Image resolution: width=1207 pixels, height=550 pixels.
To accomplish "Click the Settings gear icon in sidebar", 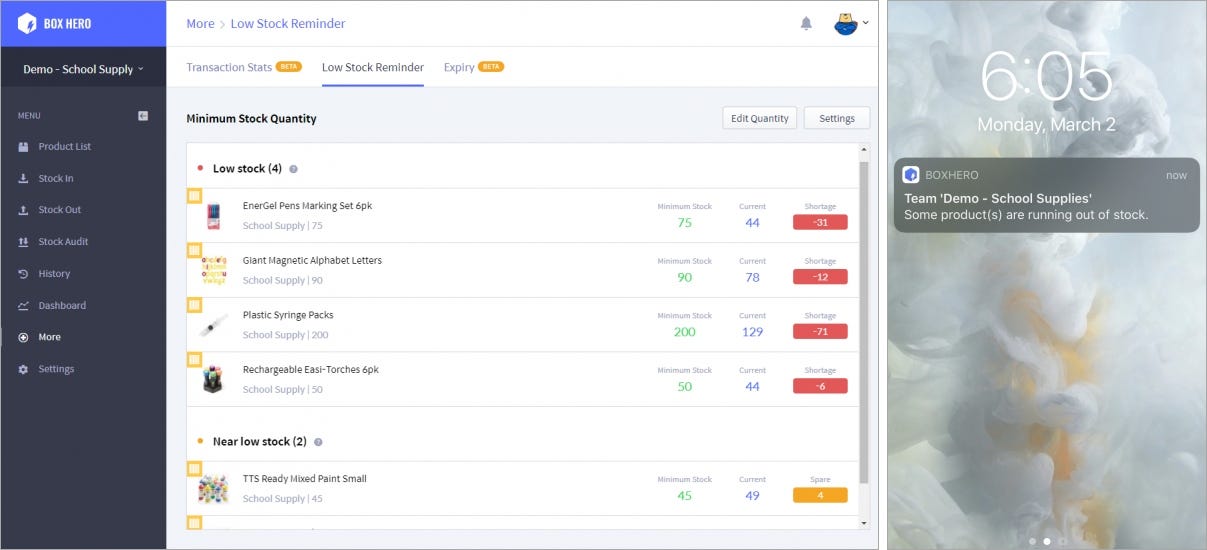I will point(23,369).
